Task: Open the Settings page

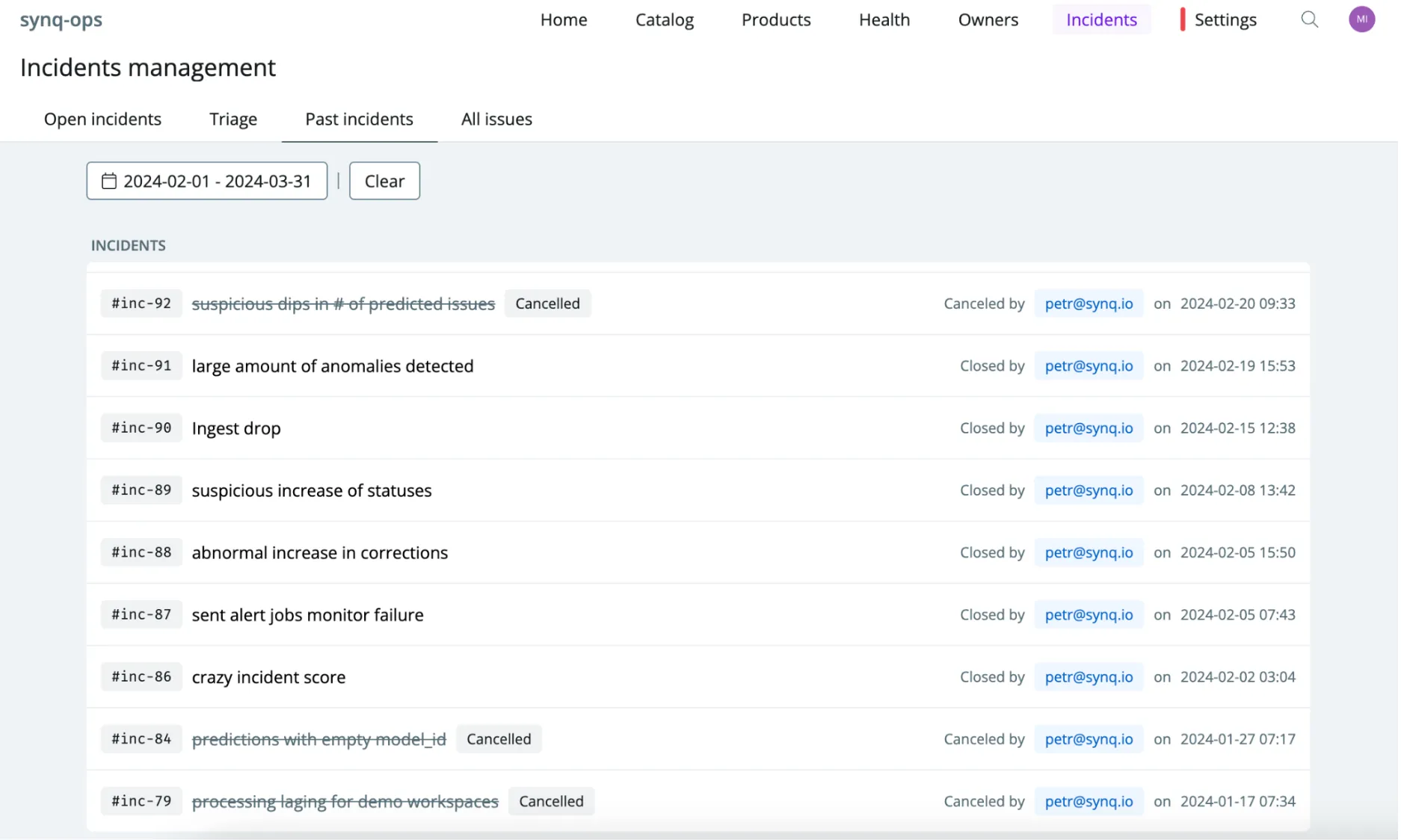Action: [1225, 19]
